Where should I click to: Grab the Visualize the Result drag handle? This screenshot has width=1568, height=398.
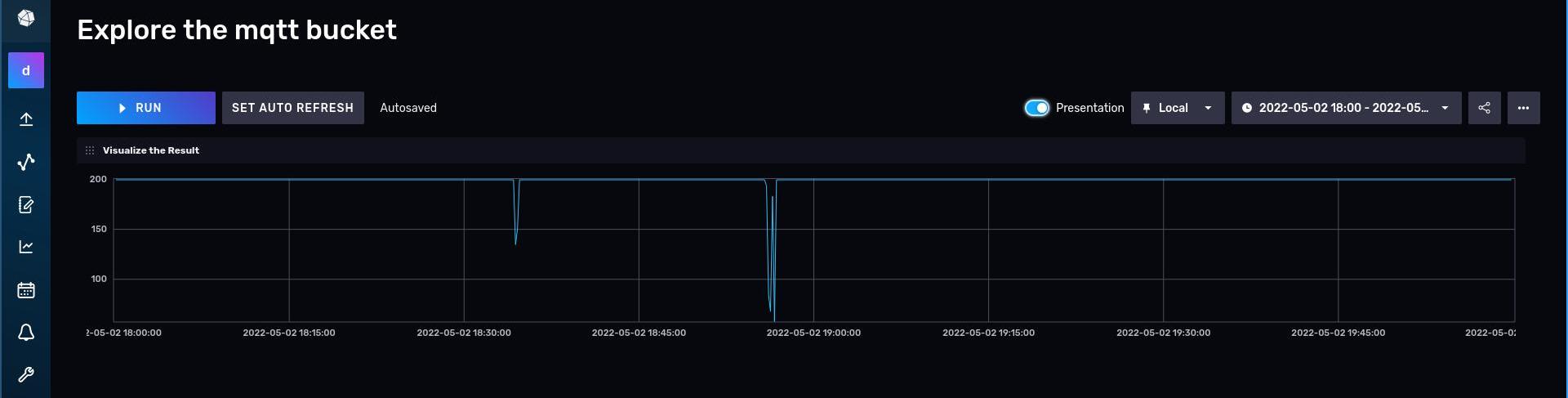click(x=90, y=150)
